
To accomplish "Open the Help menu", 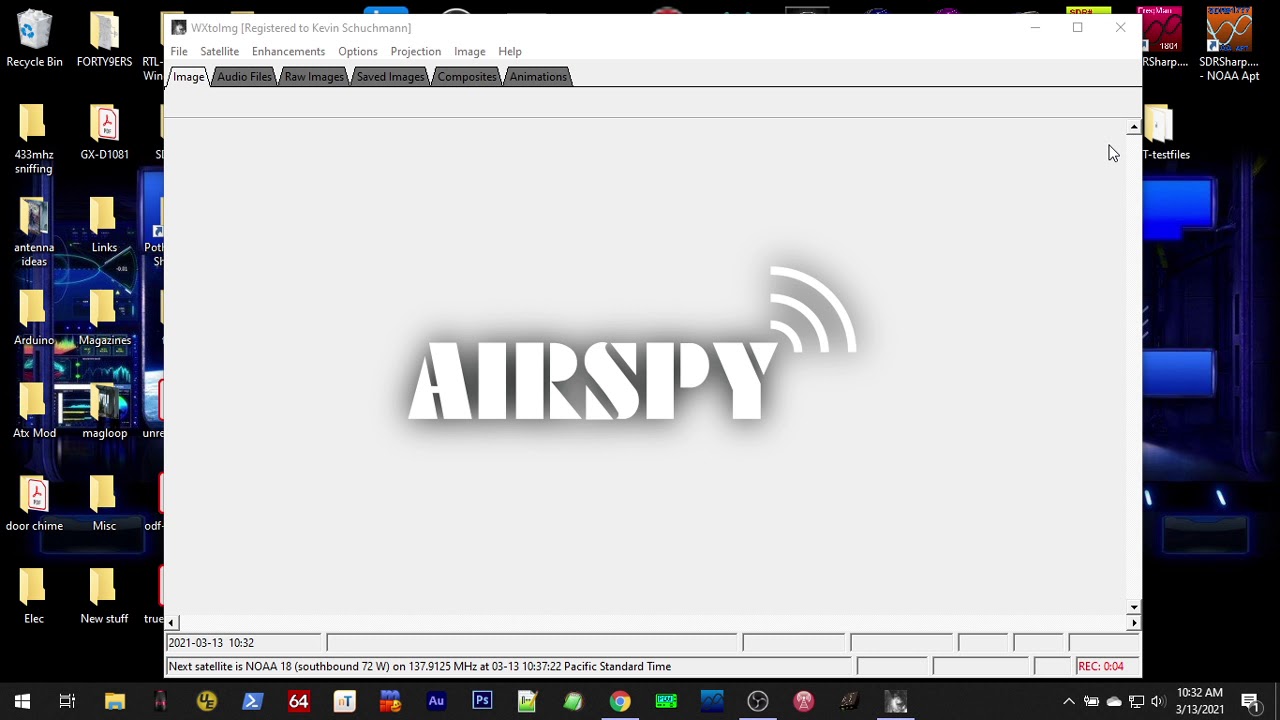I will (x=510, y=51).
